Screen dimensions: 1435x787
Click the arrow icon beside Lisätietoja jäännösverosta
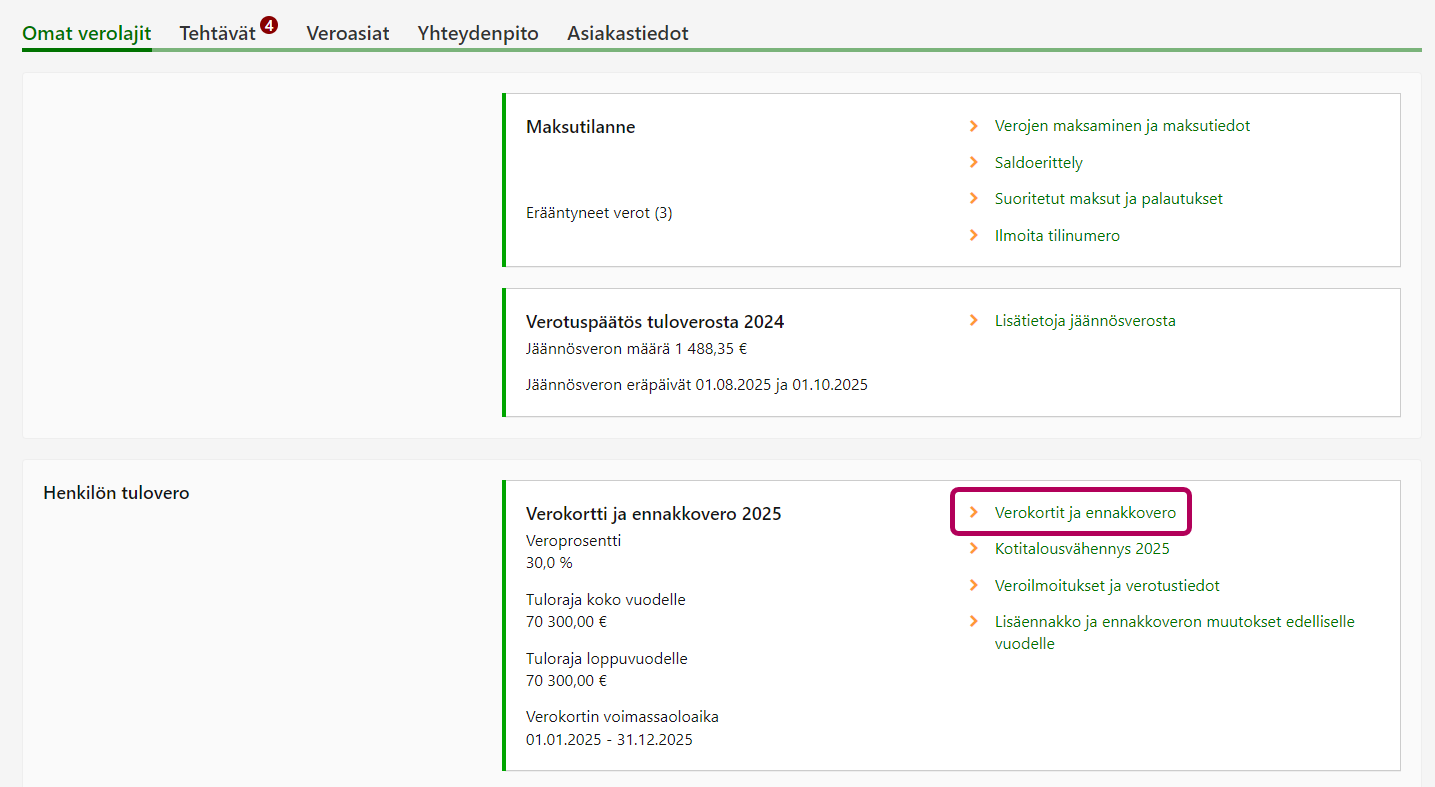coord(973,321)
